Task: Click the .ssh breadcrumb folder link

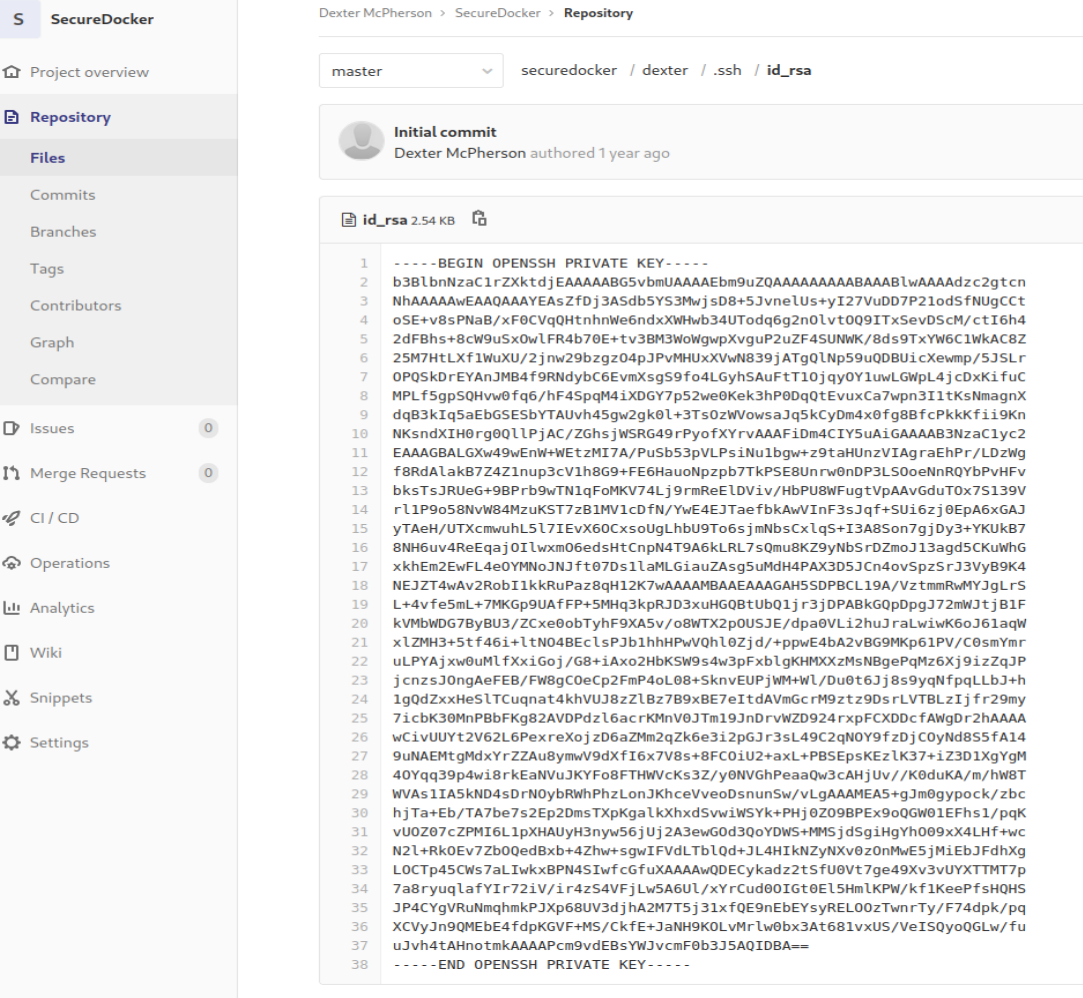Action: tap(726, 70)
